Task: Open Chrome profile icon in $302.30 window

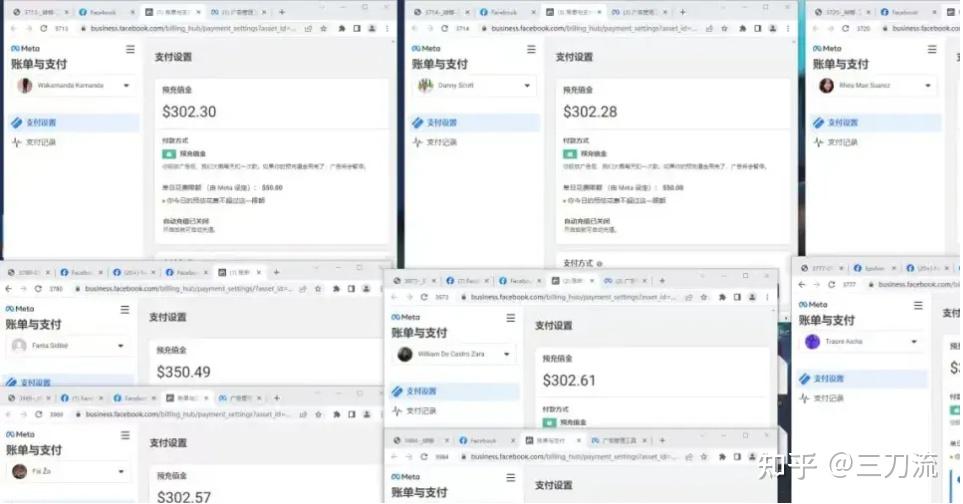Action: (372, 28)
